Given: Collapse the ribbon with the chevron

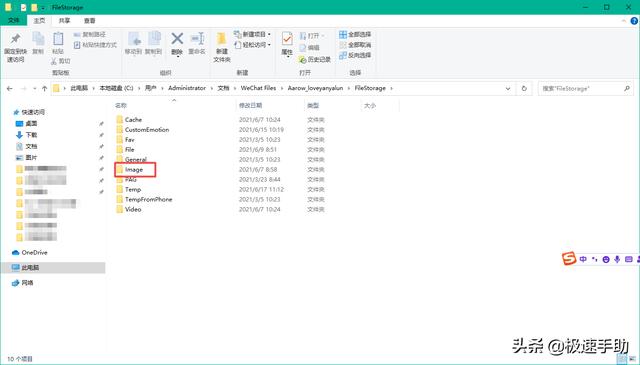Looking at the screenshot, I should pos(624,20).
